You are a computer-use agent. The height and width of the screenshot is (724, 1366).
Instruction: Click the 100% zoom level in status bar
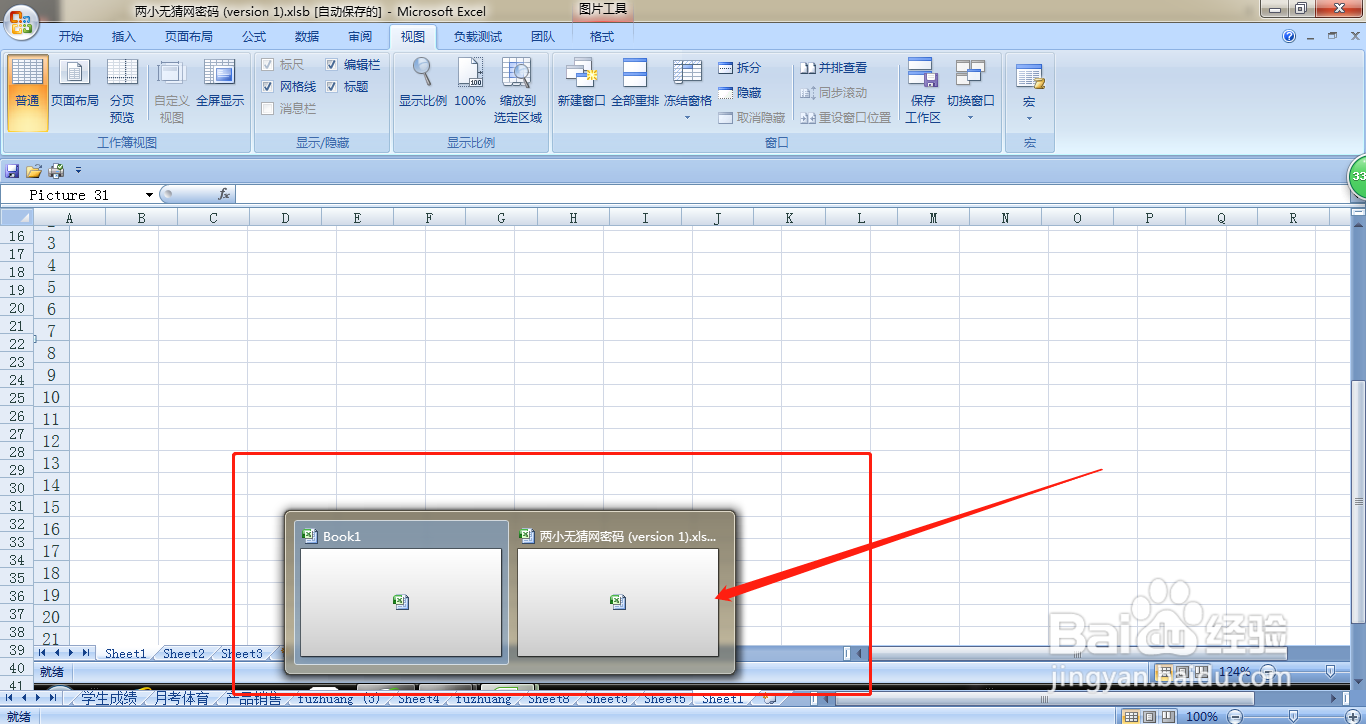1201,716
